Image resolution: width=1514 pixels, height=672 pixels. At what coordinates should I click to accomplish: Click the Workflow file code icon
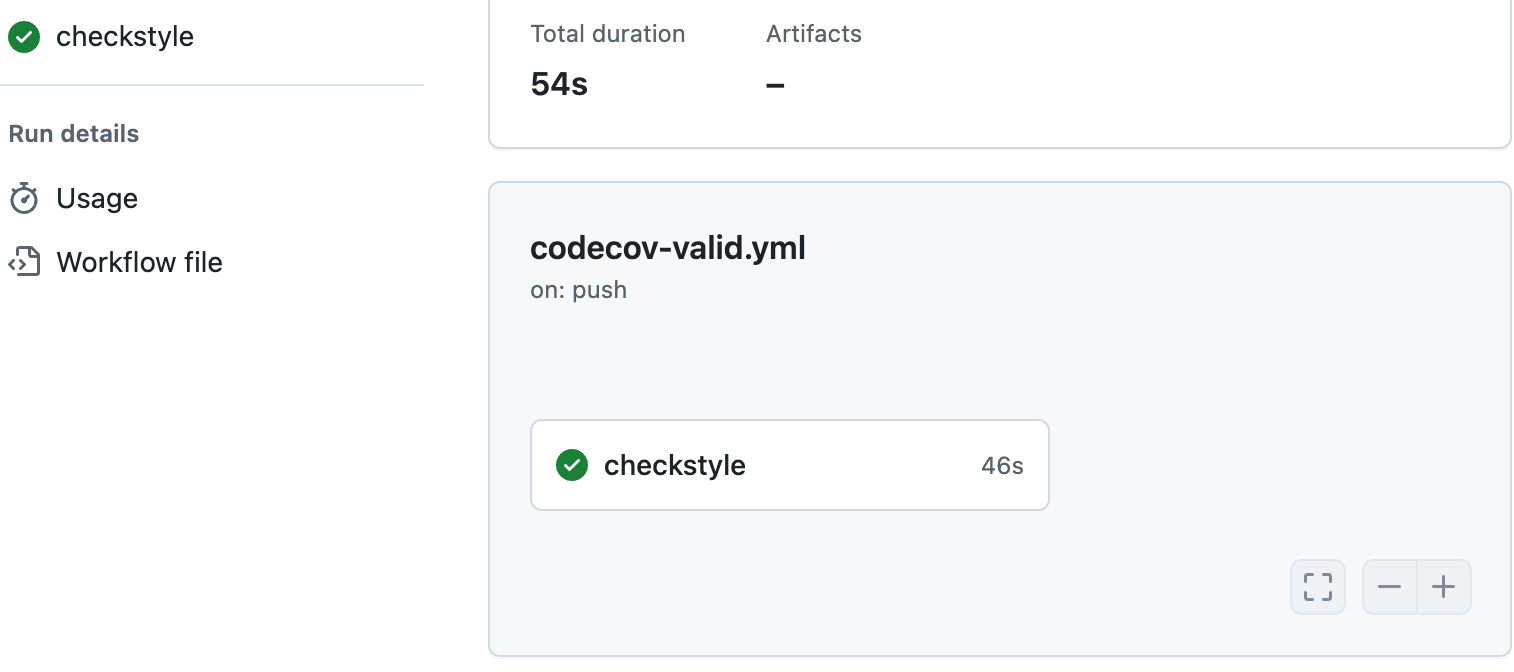pos(24,262)
